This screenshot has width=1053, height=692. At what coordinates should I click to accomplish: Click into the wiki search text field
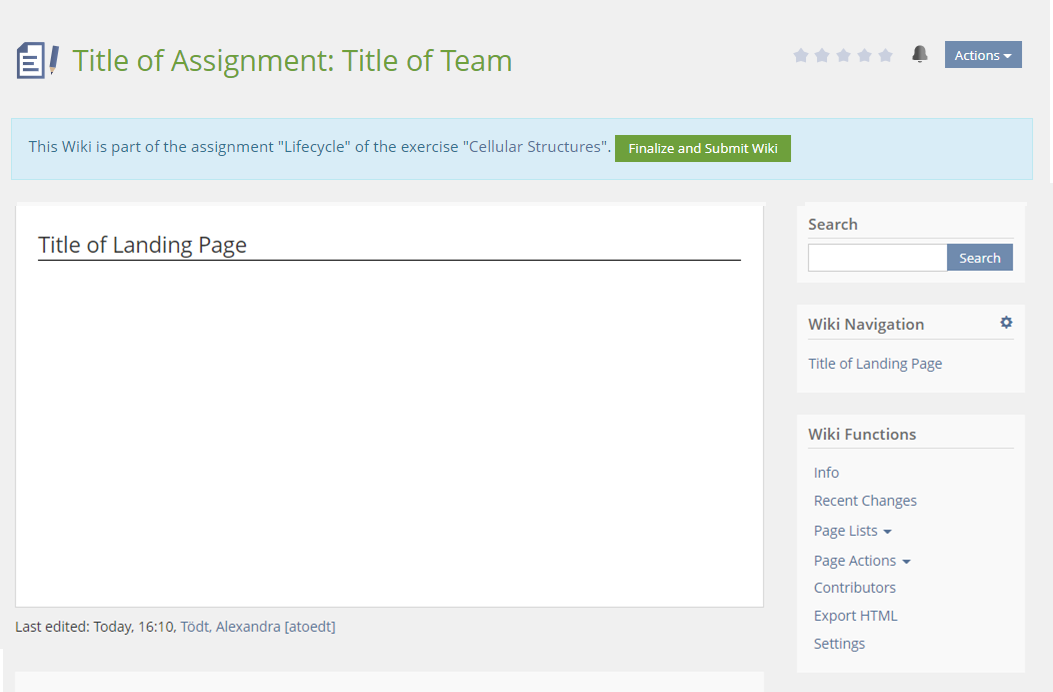[x=877, y=258]
